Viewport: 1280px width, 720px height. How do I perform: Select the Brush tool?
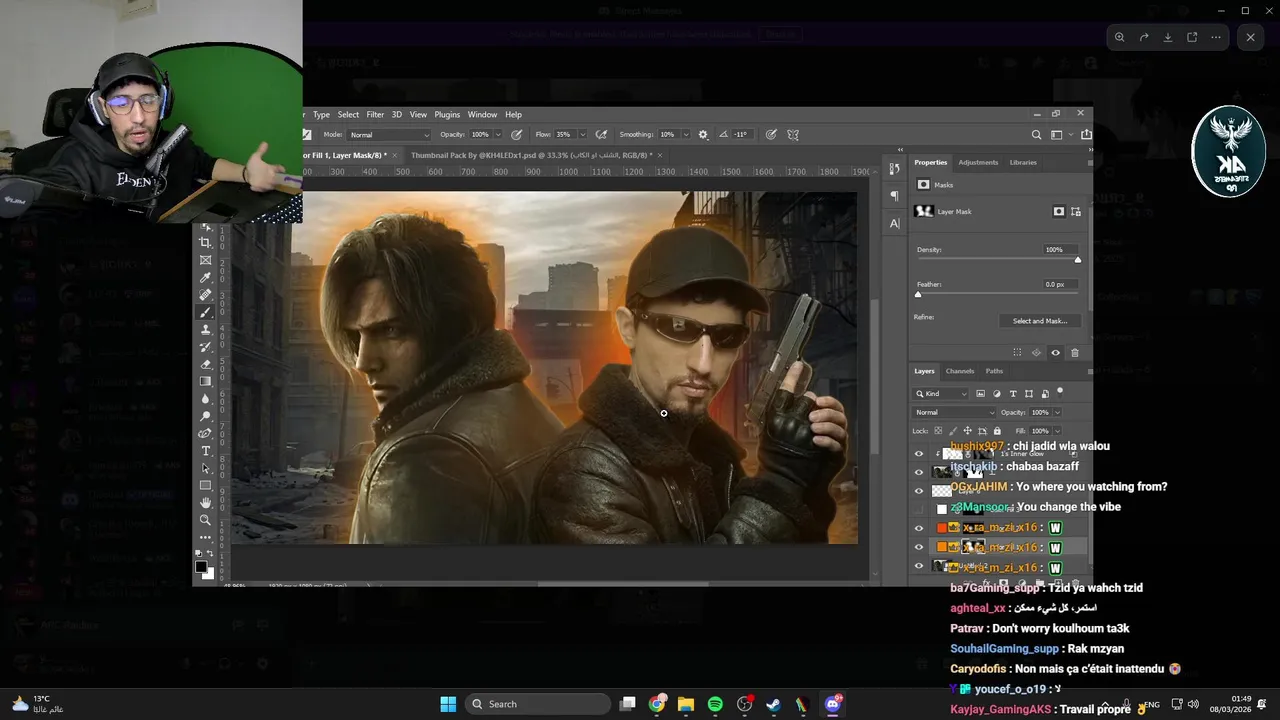(x=206, y=312)
